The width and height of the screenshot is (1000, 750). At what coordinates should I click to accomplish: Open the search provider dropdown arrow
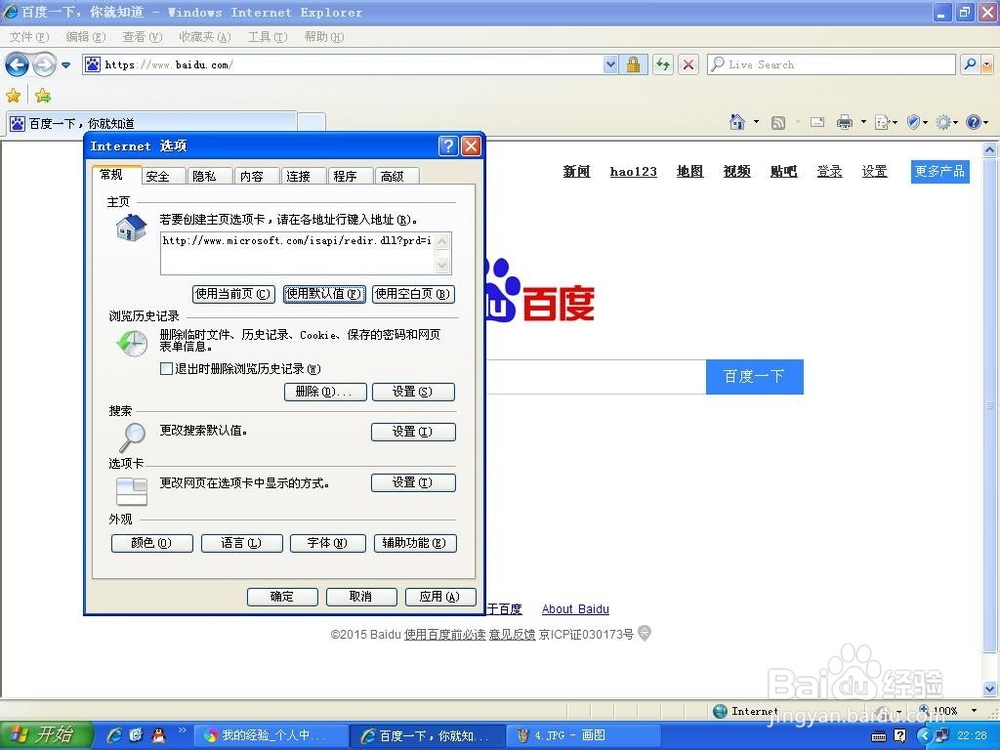tap(987, 64)
